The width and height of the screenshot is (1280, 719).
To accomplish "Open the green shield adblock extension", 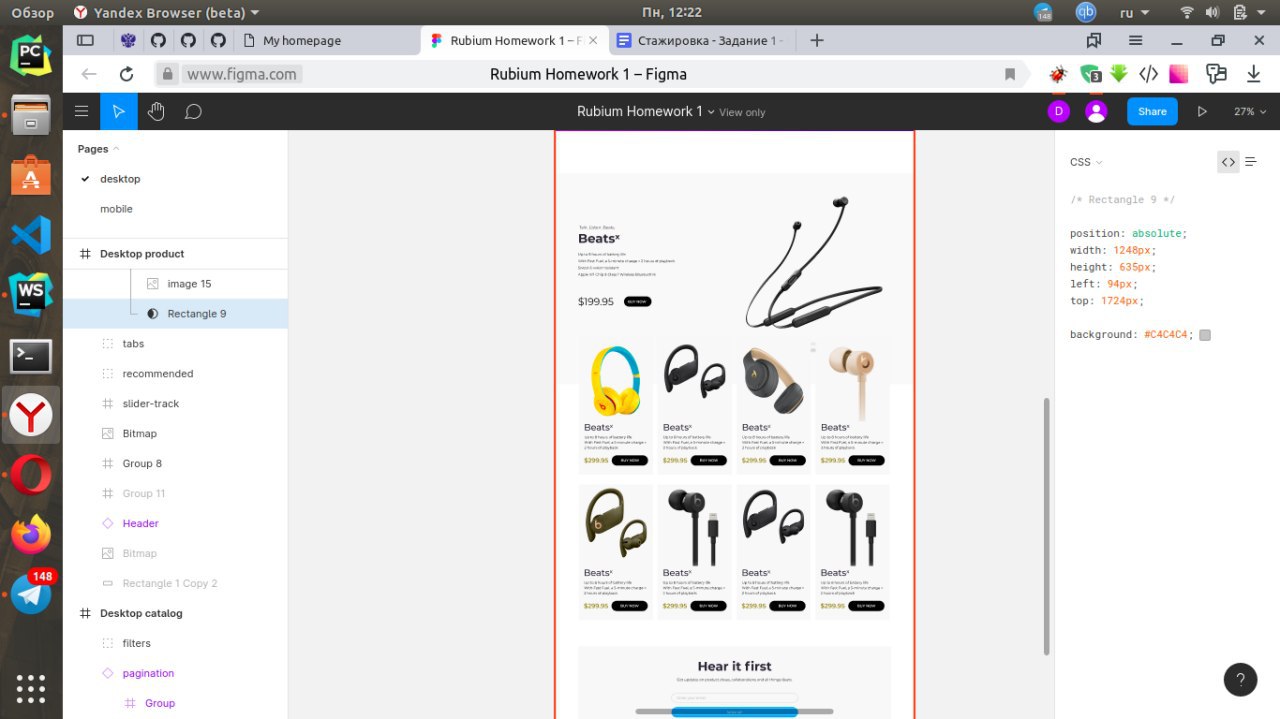I will tap(1089, 74).
